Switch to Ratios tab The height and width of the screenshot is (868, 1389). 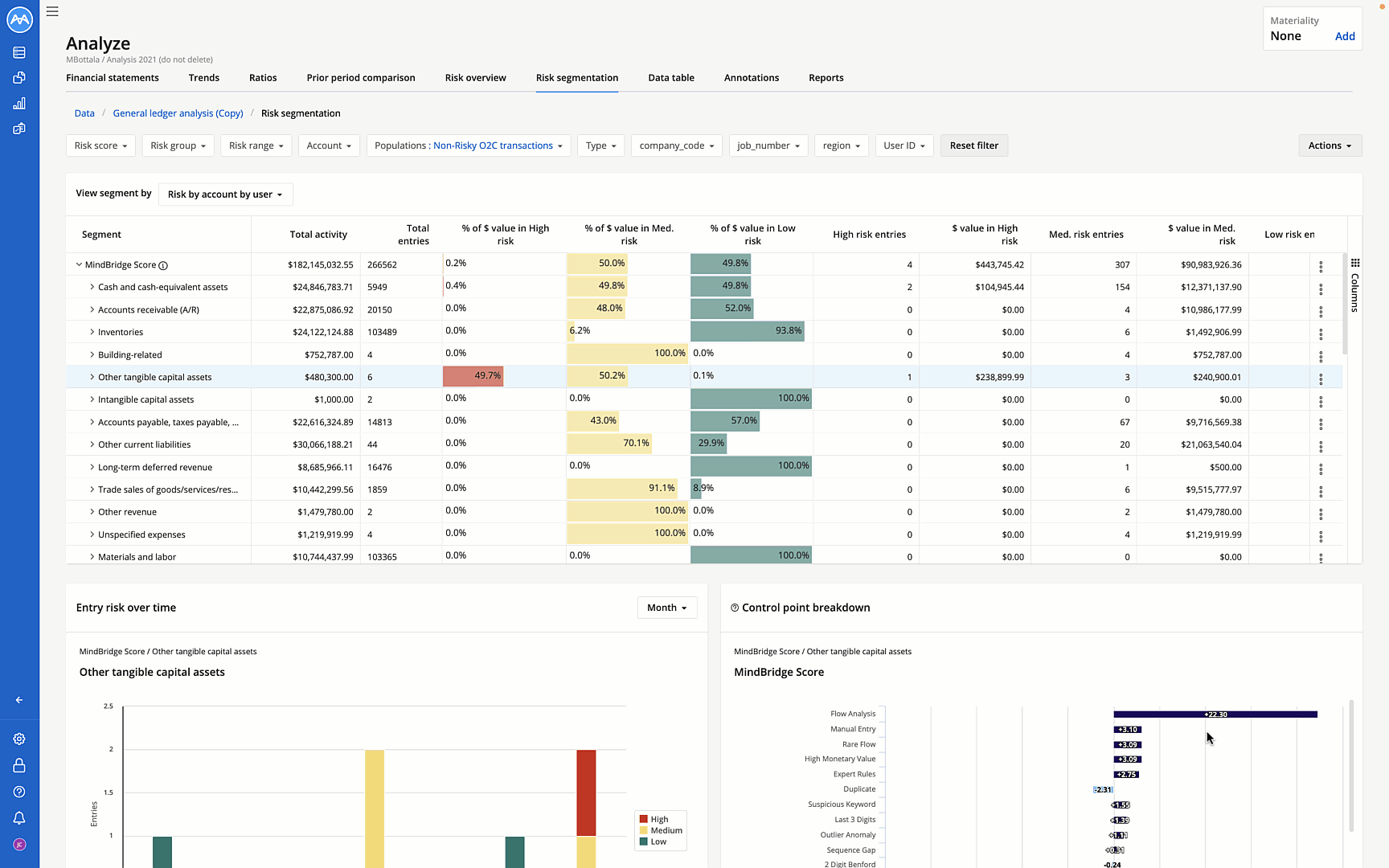click(263, 78)
